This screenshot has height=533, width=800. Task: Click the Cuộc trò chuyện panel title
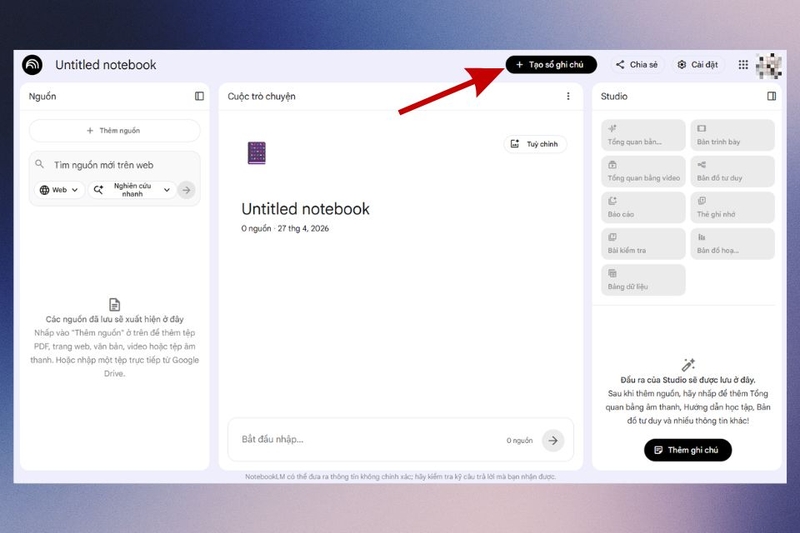click(261, 96)
